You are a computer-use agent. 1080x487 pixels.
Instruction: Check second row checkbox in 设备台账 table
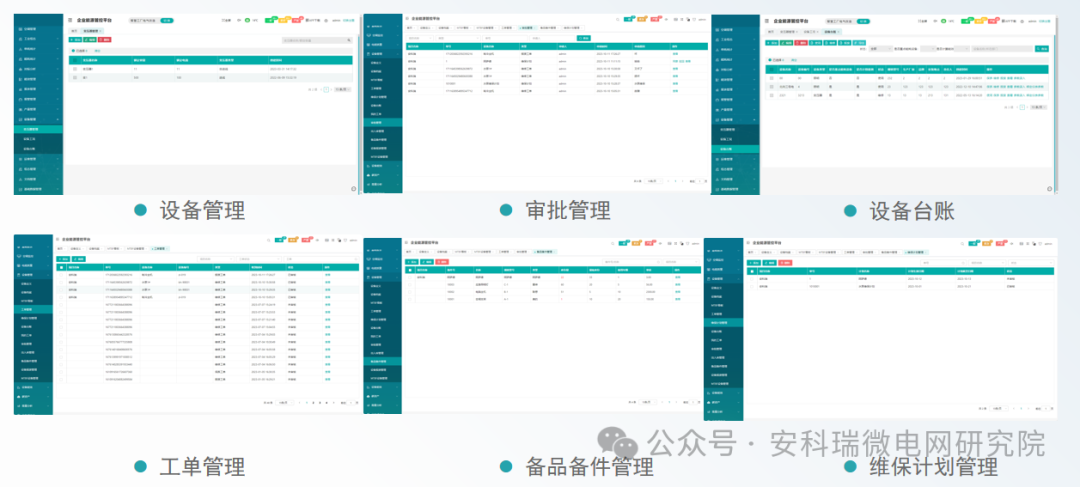pos(772,85)
